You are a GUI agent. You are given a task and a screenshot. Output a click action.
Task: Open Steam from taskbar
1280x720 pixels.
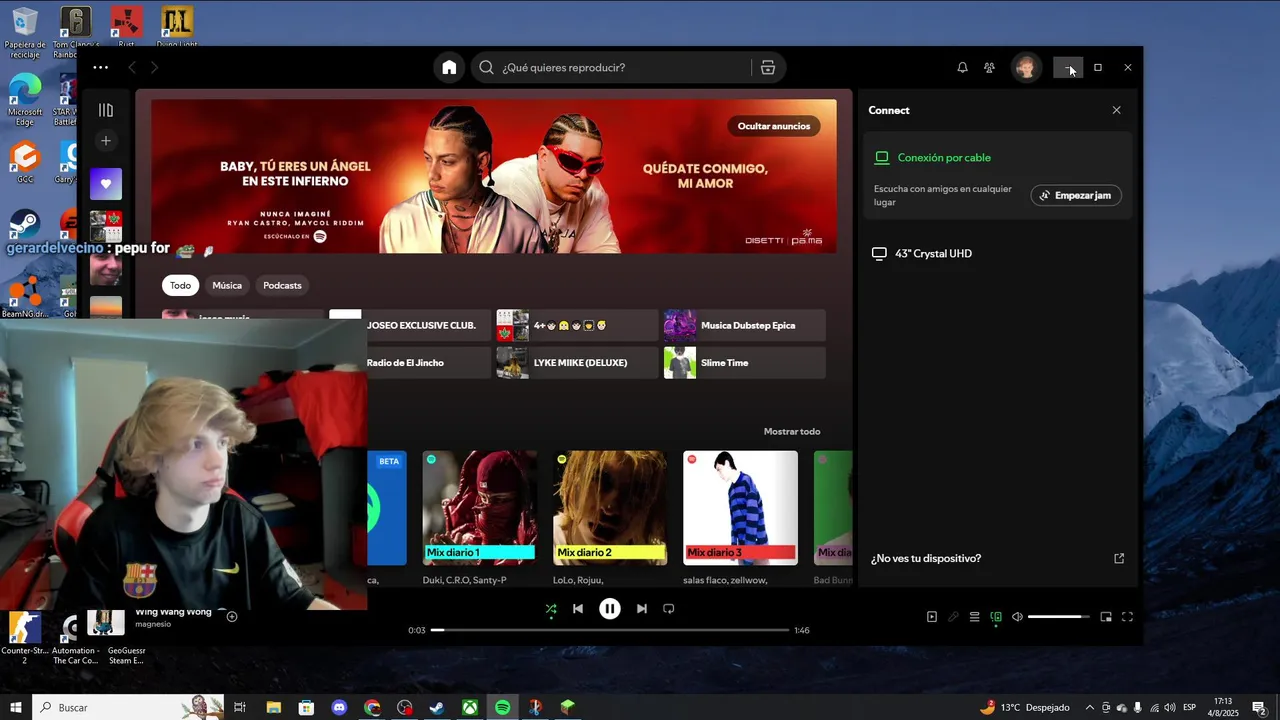click(x=437, y=707)
